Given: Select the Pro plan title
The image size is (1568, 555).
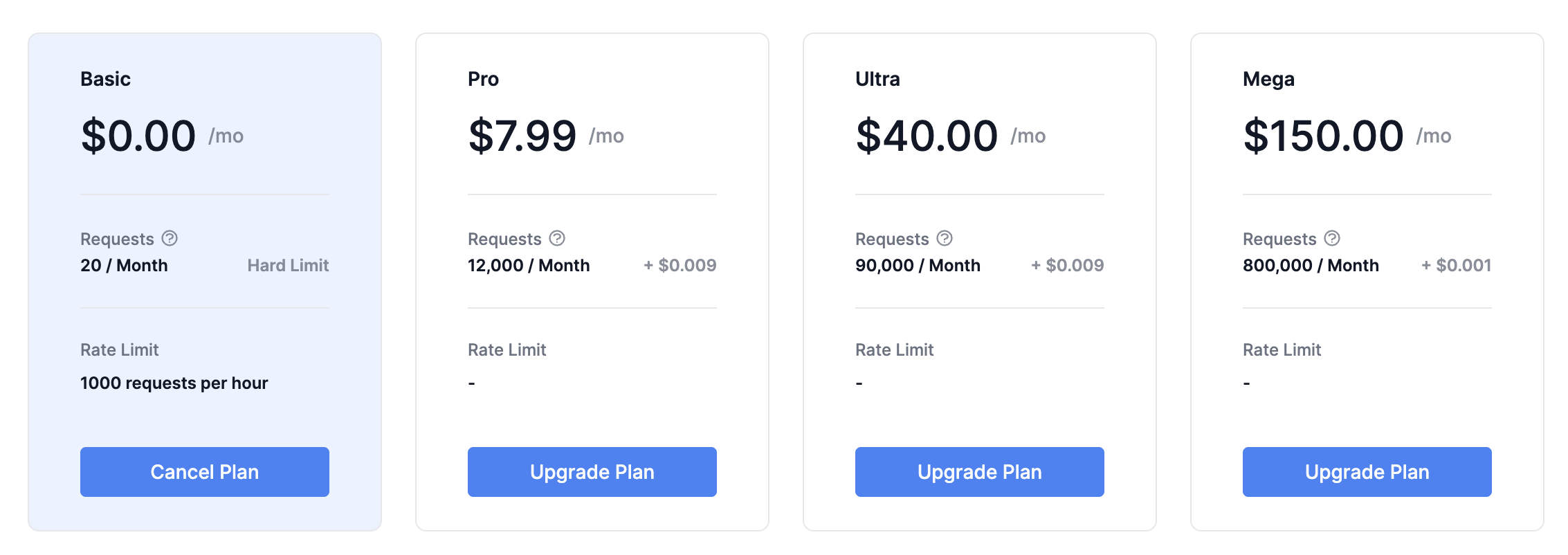Looking at the screenshot, I should 483,79.
